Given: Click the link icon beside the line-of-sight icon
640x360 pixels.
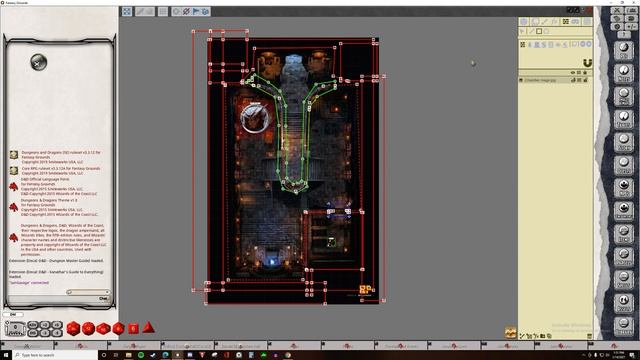Looking at the screenshot, I should [576, 21].
